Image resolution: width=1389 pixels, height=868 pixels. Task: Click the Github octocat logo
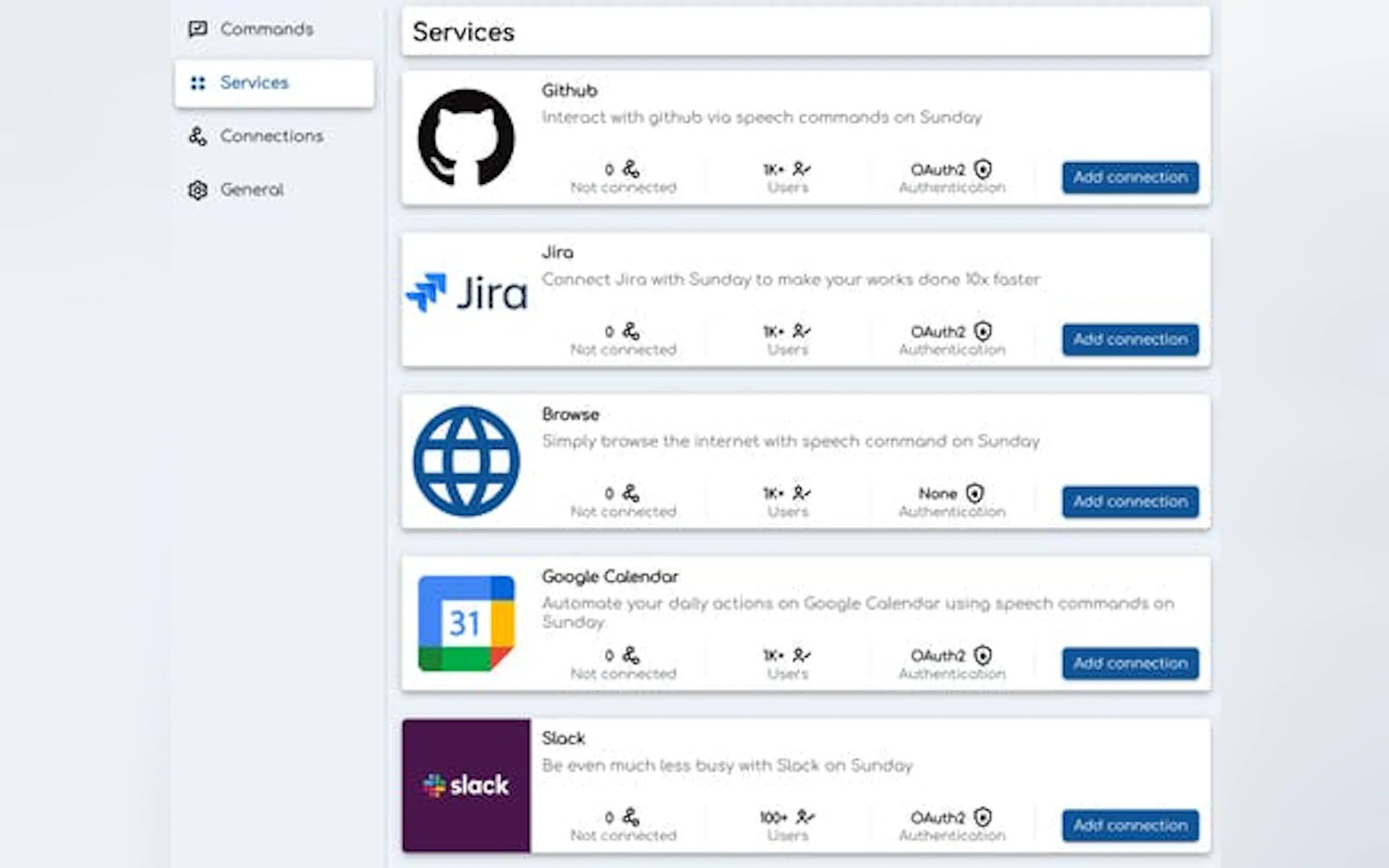tap(466, 138)
